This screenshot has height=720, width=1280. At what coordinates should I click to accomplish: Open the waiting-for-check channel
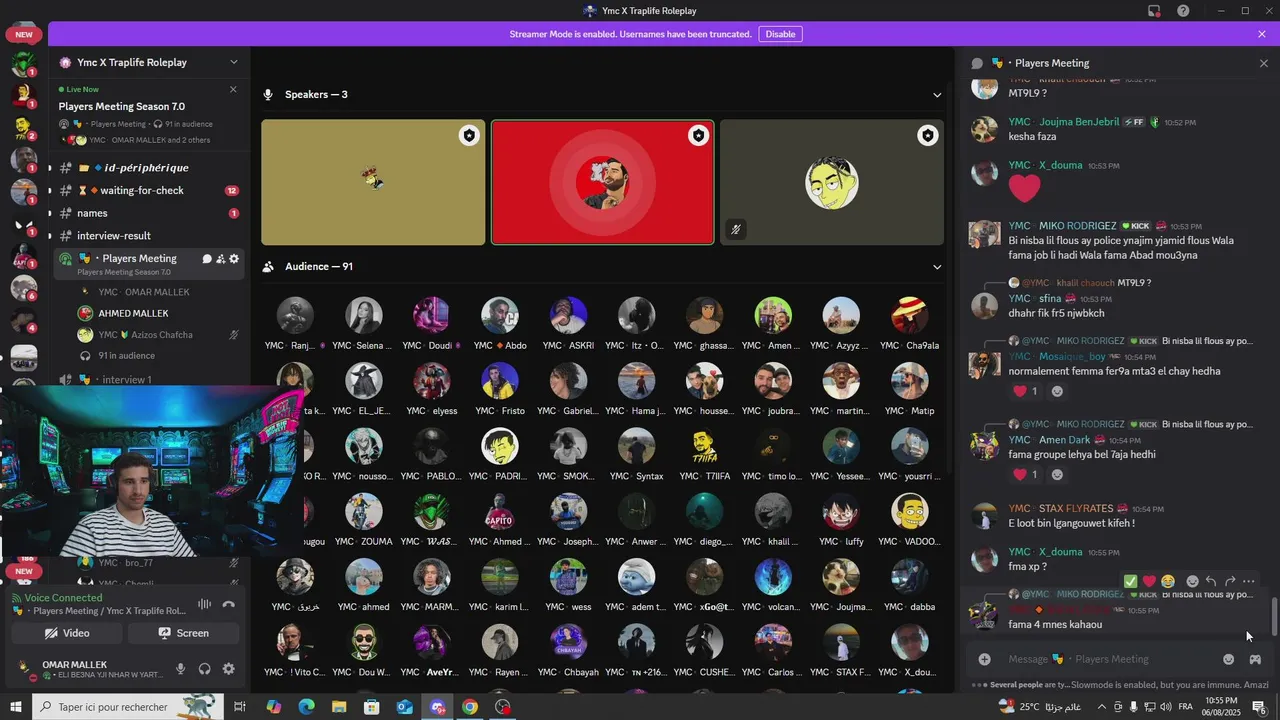[x=148, y=190]
